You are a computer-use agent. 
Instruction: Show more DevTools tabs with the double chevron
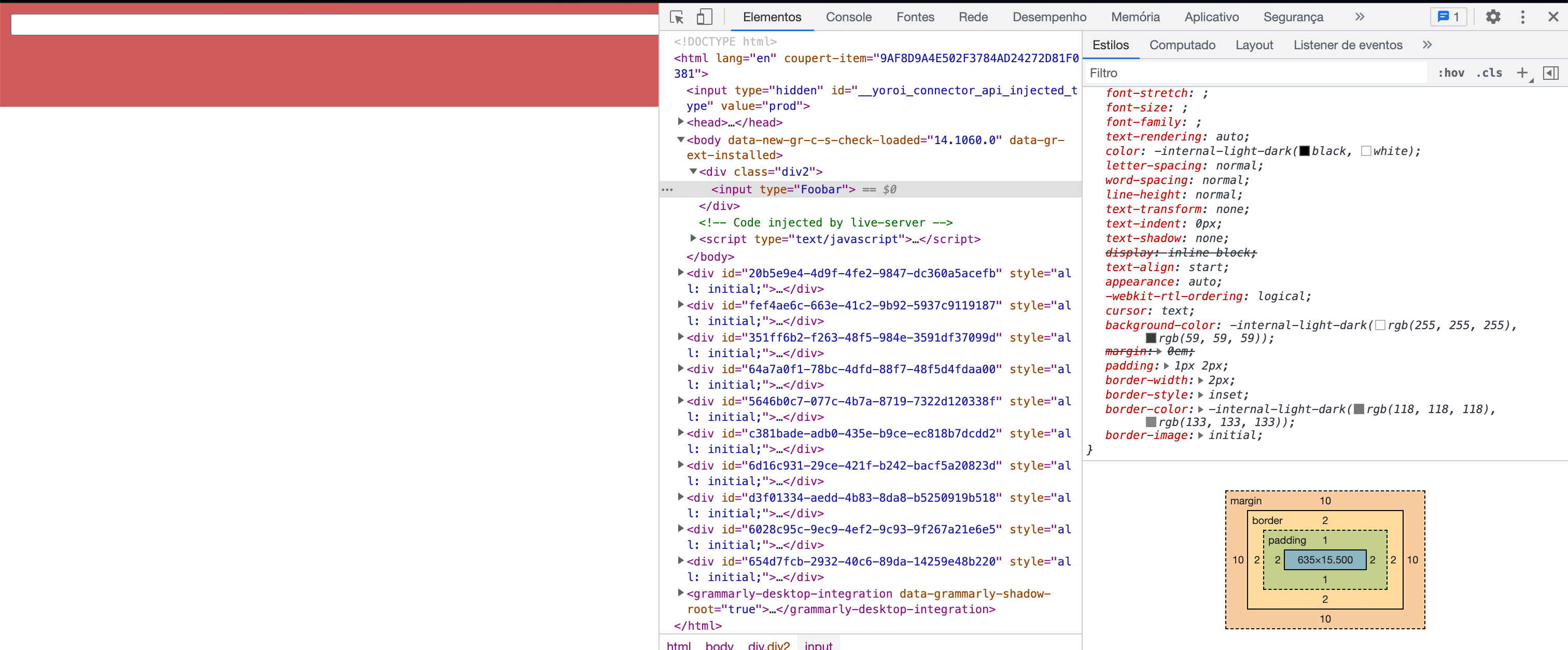click(x=1359, y=17)
